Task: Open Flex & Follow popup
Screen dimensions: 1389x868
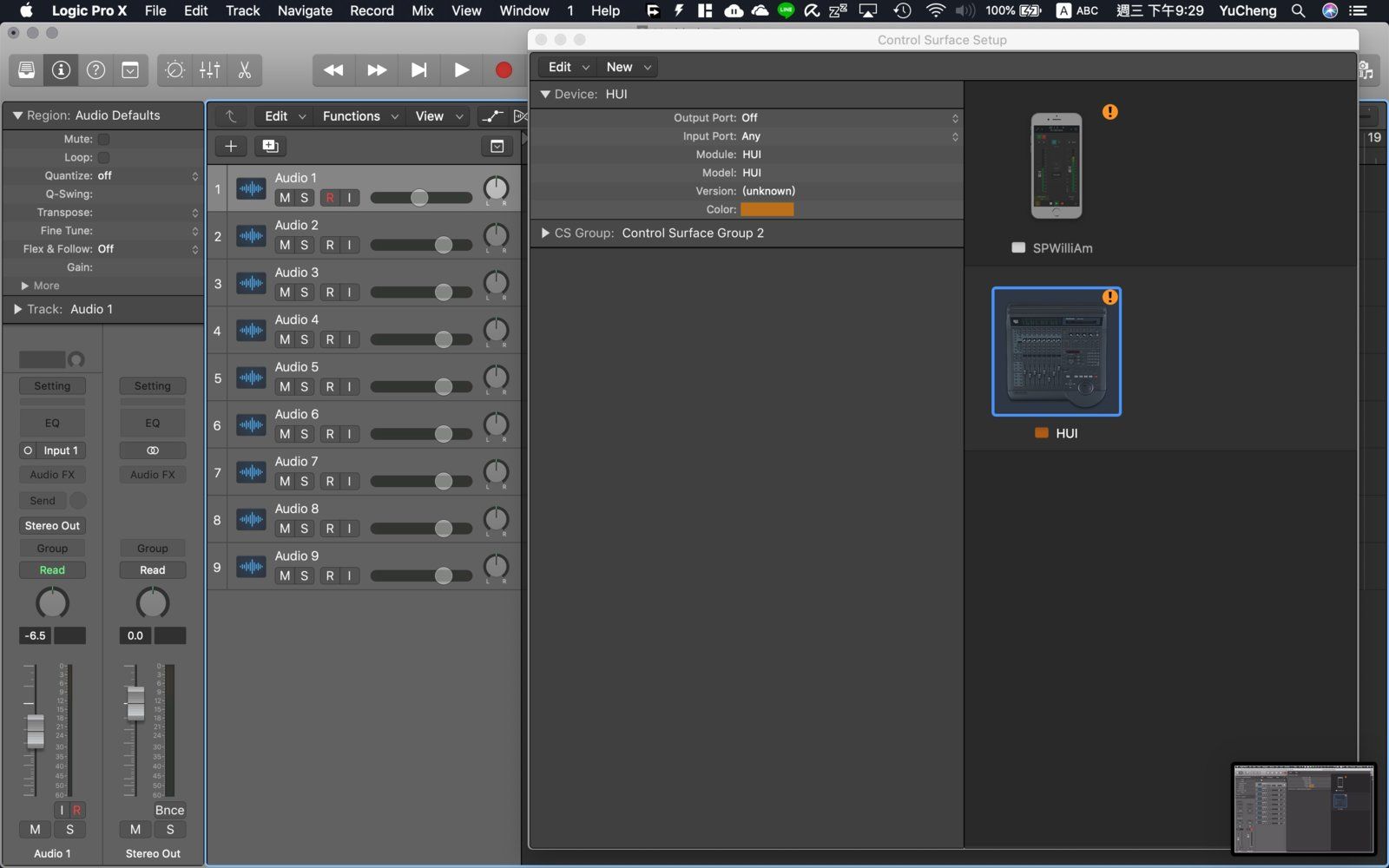Action: pos(148,249)
